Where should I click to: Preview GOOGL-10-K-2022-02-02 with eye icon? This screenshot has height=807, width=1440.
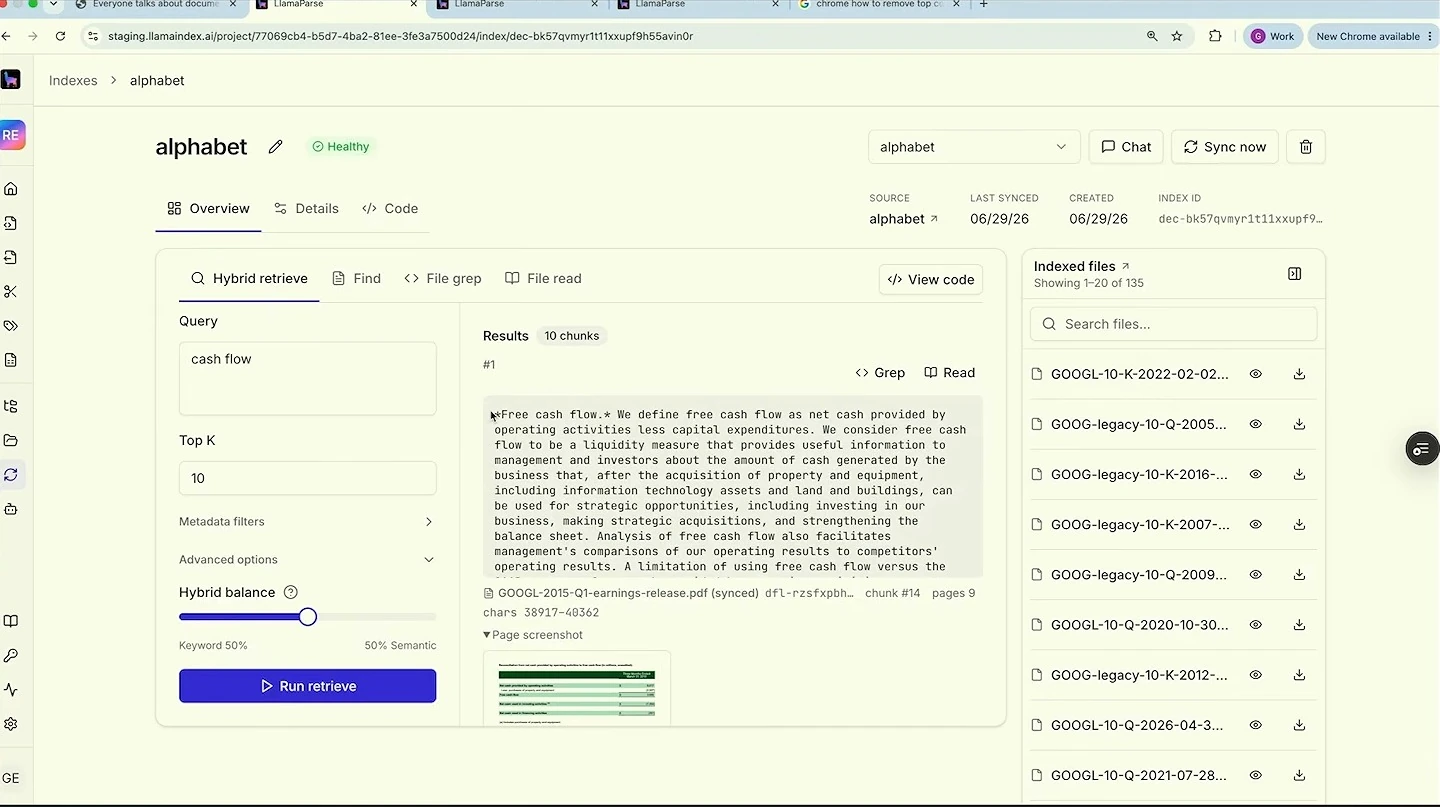1255,374
